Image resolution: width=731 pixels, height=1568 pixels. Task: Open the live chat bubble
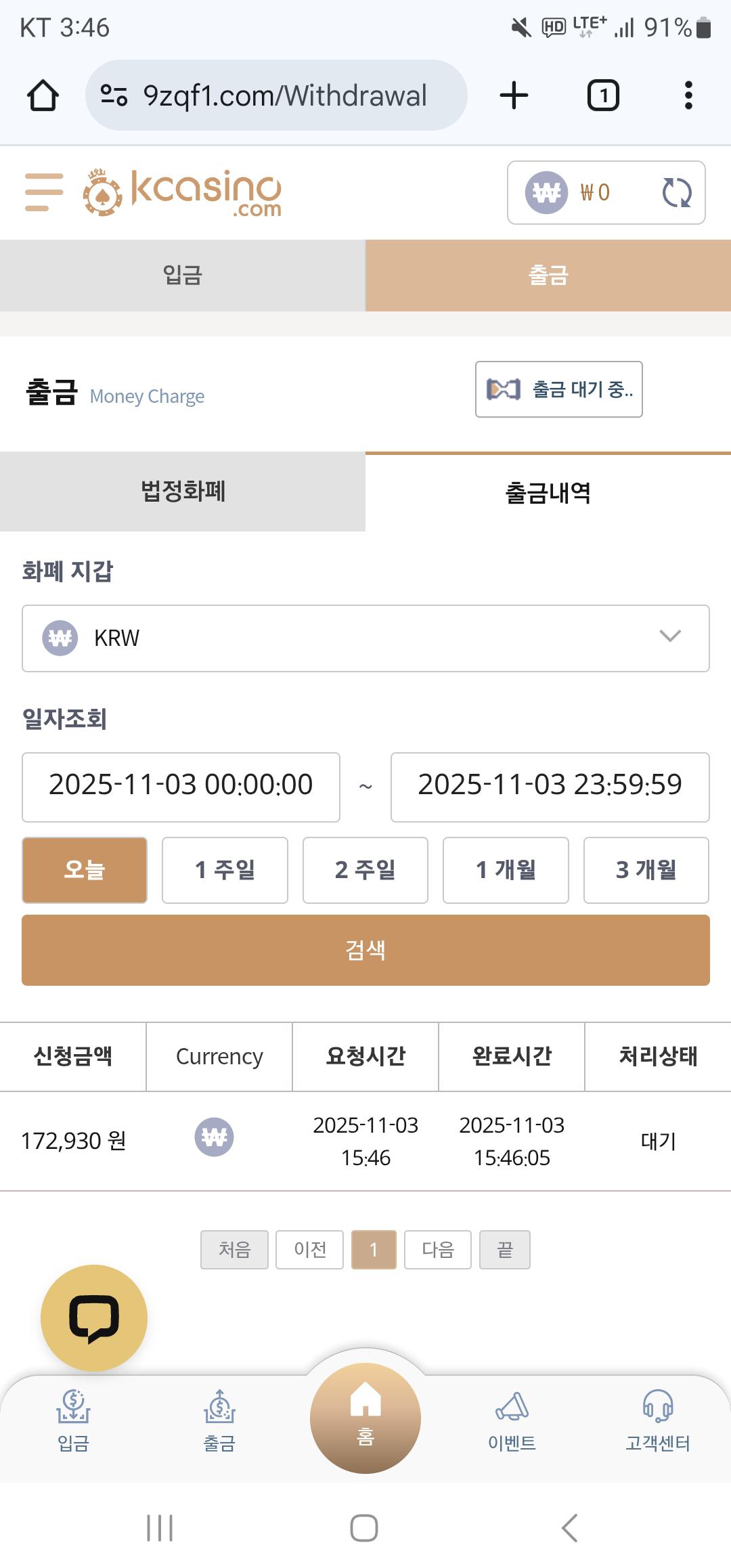pyautogui.click(x=94, y=1318)
